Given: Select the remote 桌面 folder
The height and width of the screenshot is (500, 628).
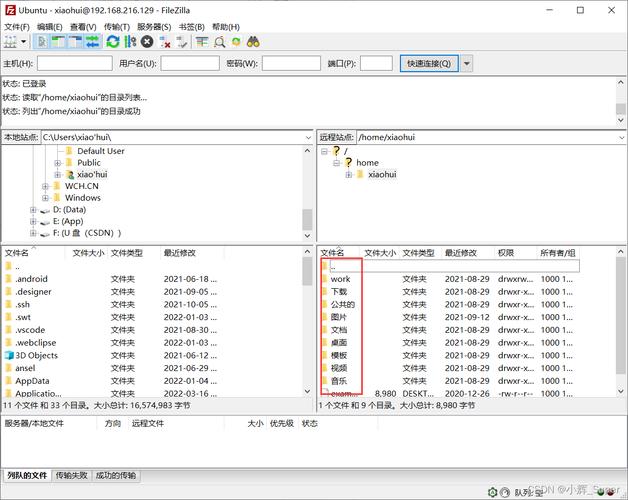Looking at the screenshot, I should pyautogui.click(x=339, y=343).
